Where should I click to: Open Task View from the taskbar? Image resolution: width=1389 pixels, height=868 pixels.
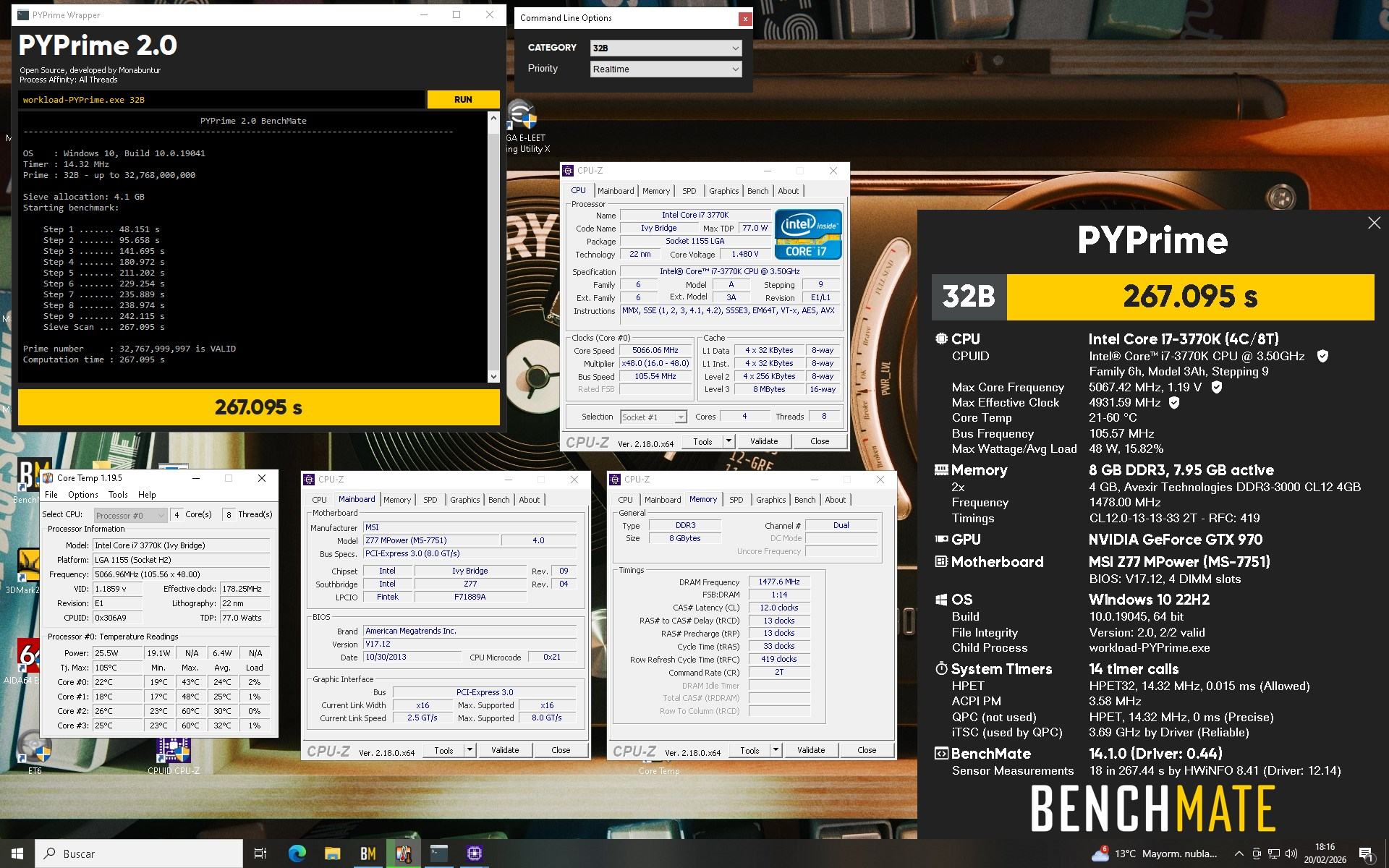(x=260, y=854)
